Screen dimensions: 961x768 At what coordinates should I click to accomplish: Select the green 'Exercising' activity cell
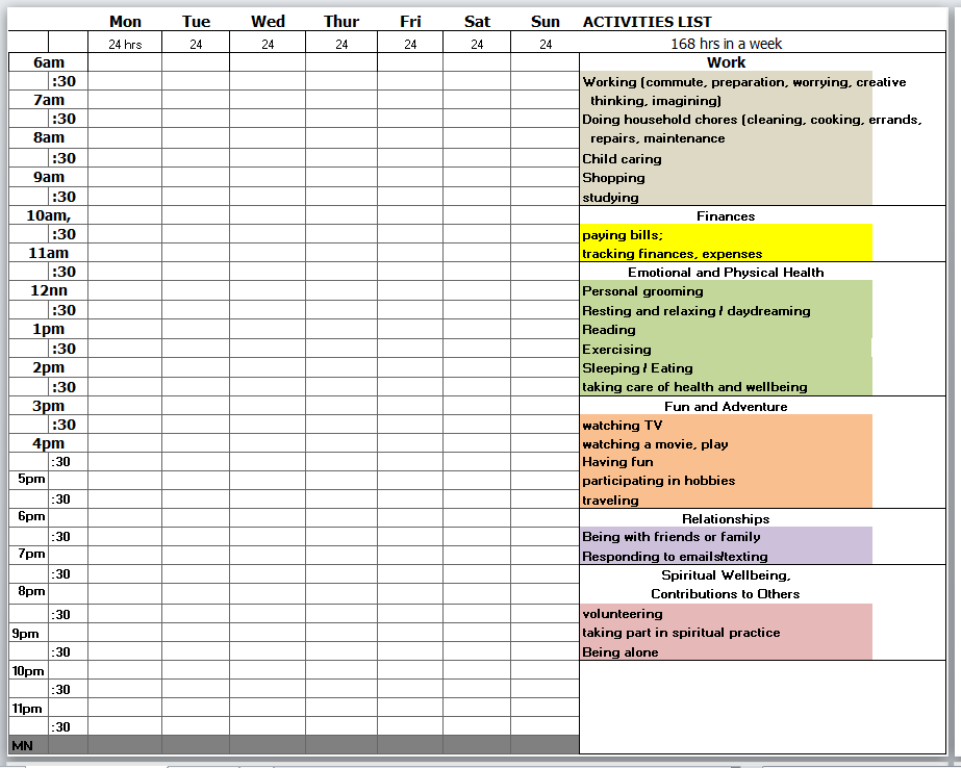click(x=617, y=349)
